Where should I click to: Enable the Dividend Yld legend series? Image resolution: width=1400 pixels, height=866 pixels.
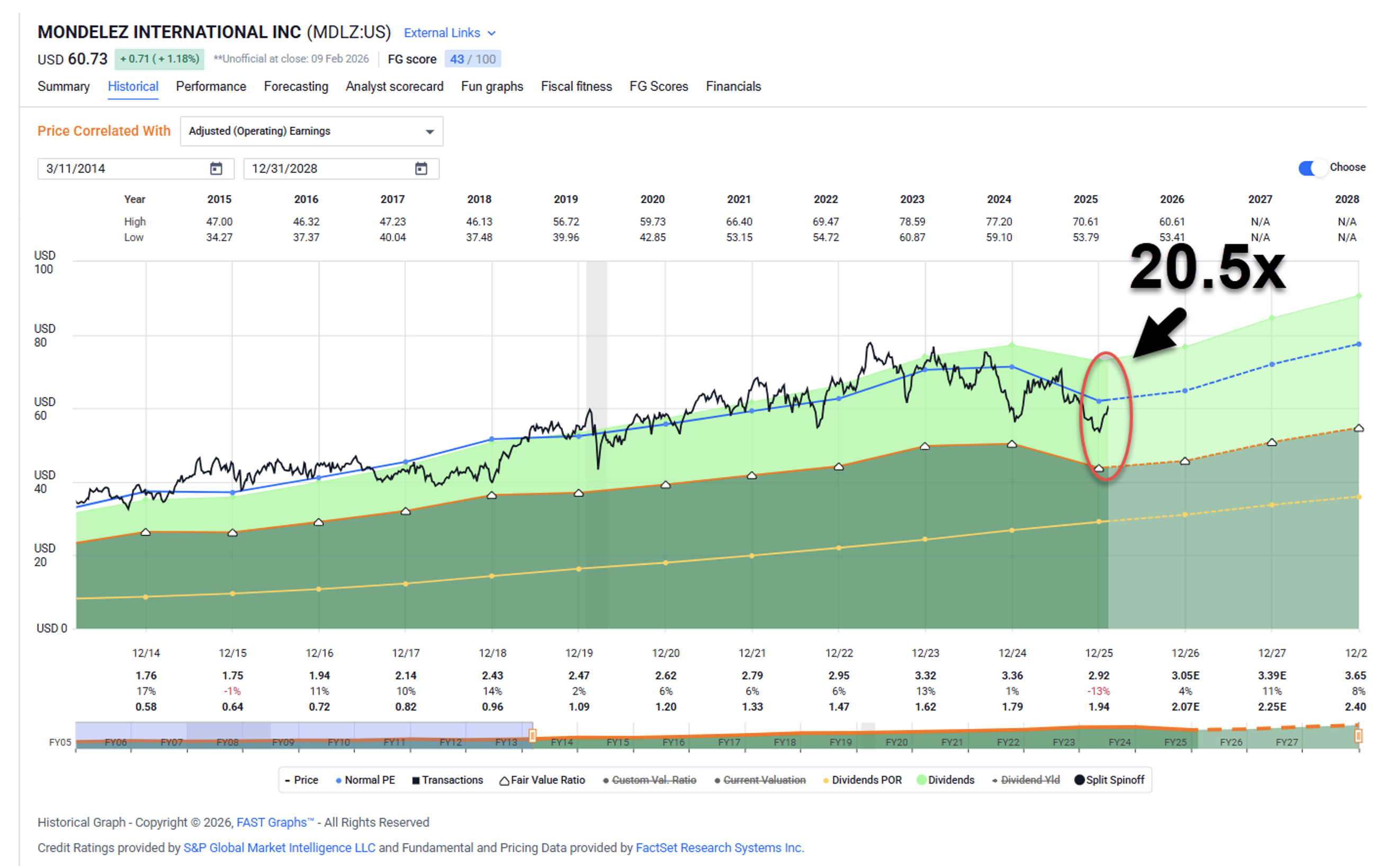coord(1029,780)
